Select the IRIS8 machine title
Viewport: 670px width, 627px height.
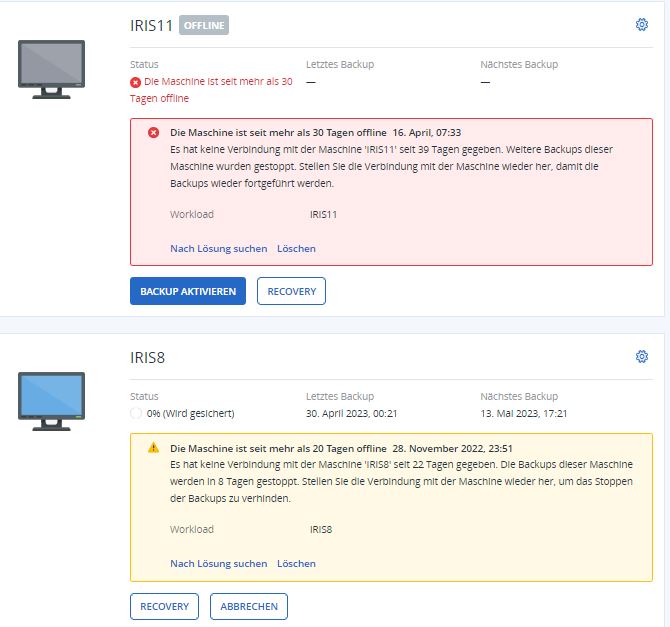pyautogui.click(x=147, y=357)
